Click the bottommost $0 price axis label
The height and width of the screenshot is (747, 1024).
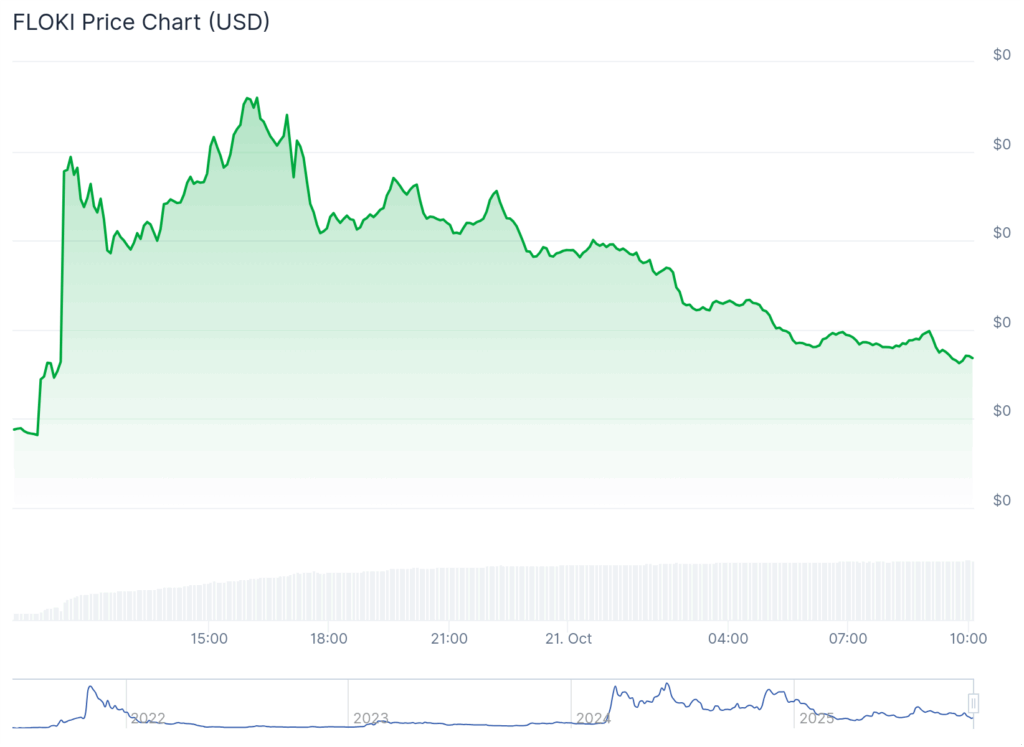tap(1001, 500)
